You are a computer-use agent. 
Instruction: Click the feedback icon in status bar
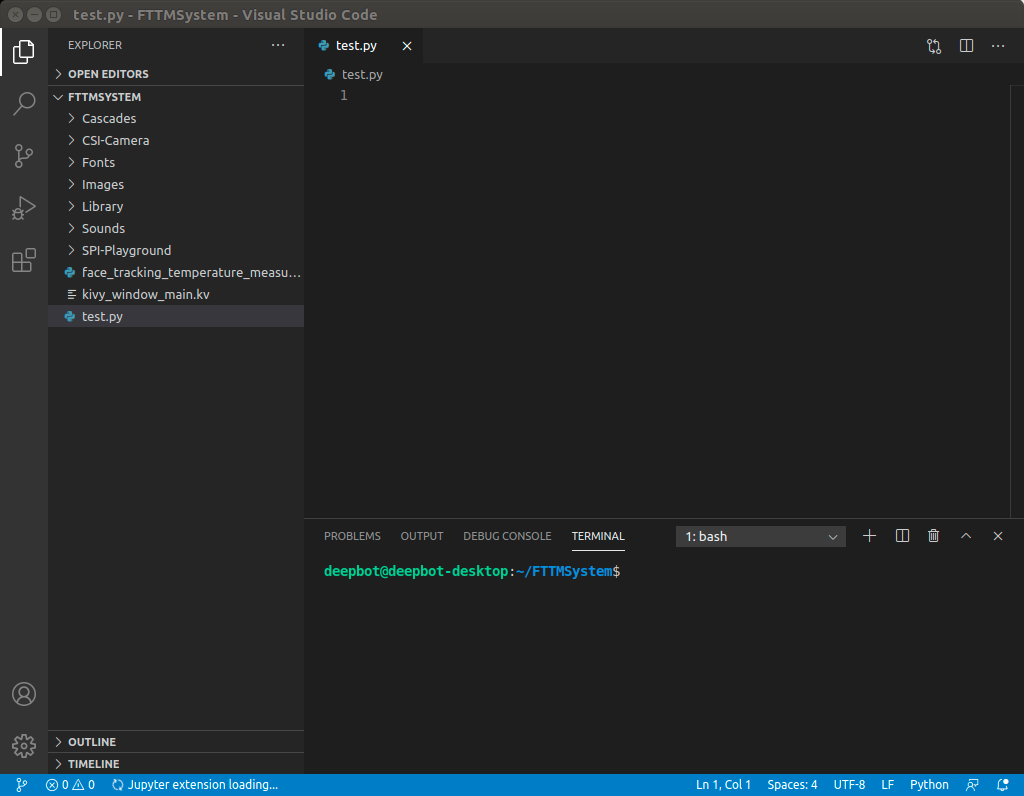972,785
